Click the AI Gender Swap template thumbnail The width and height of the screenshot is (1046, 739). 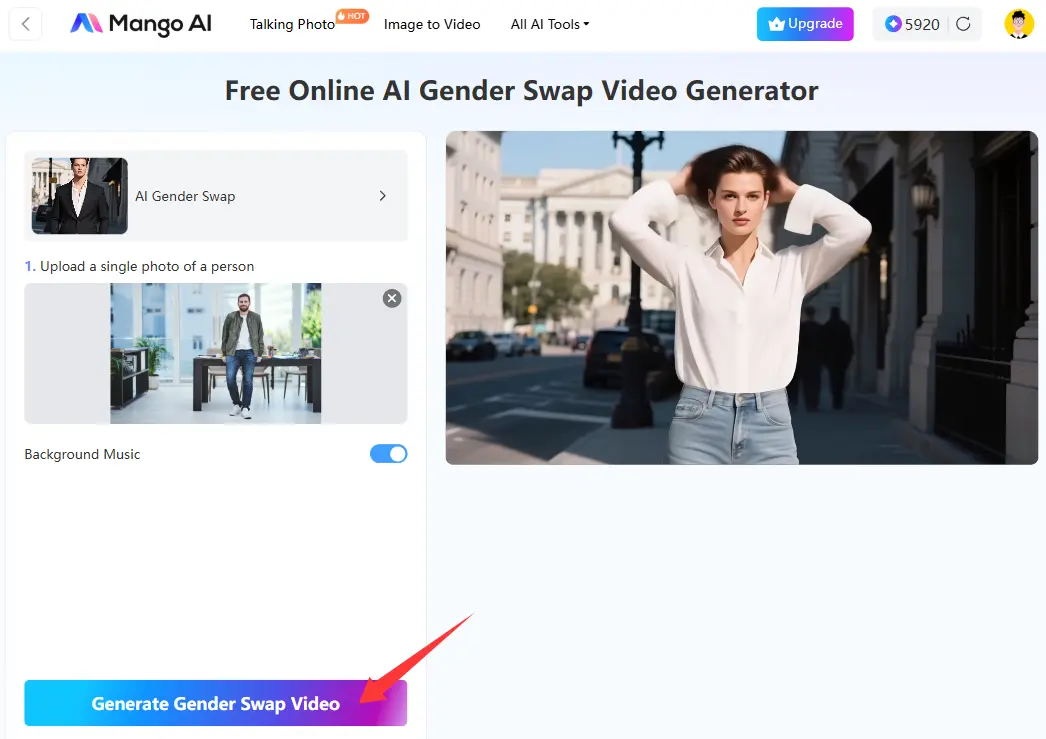coord(79,196)
